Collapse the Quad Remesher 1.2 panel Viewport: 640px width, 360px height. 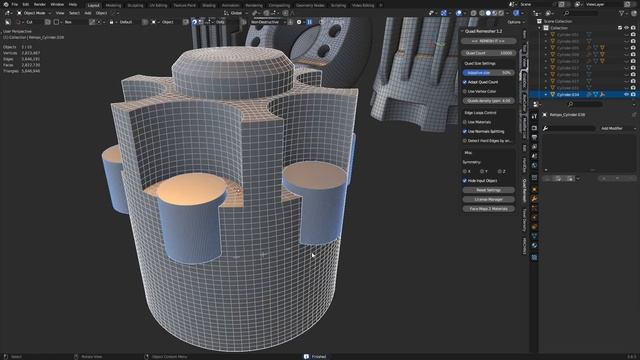coord(462,31)
